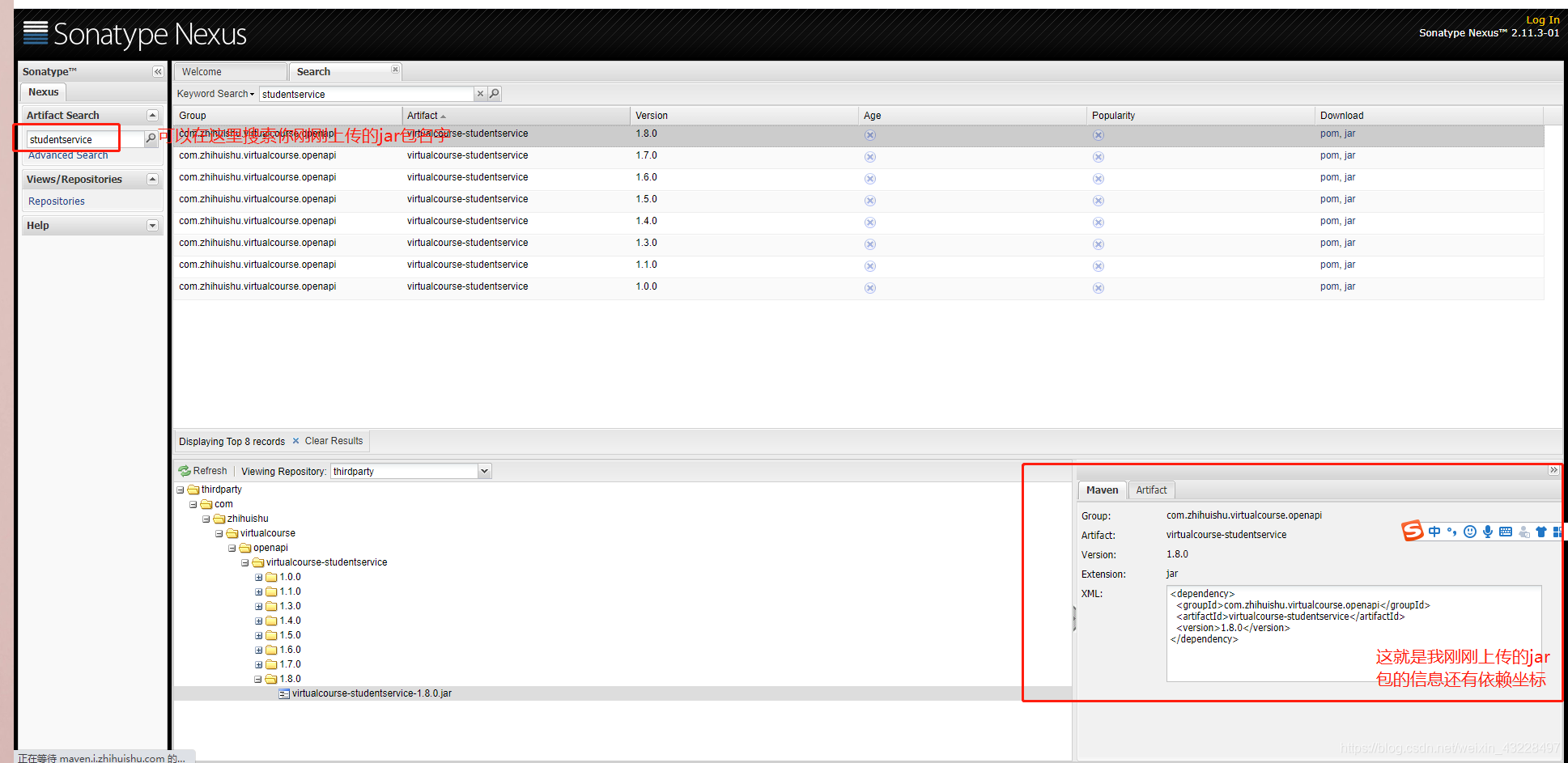This screenshot has width=1568, height=763.
Task: Select the version 1.7.0 result row
Action: point(858,156)
